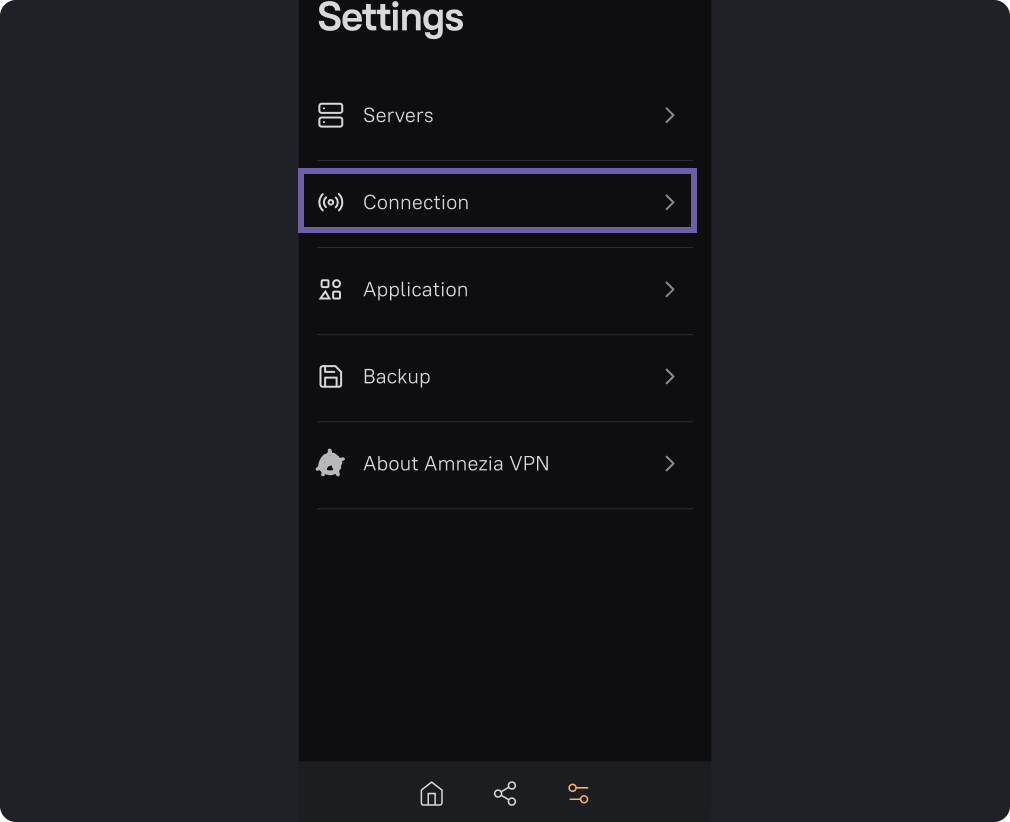This screenshot has height=822, width=1010.
Task: Click the About Amnezia VPN arrow
Action: tap(670, 463)
